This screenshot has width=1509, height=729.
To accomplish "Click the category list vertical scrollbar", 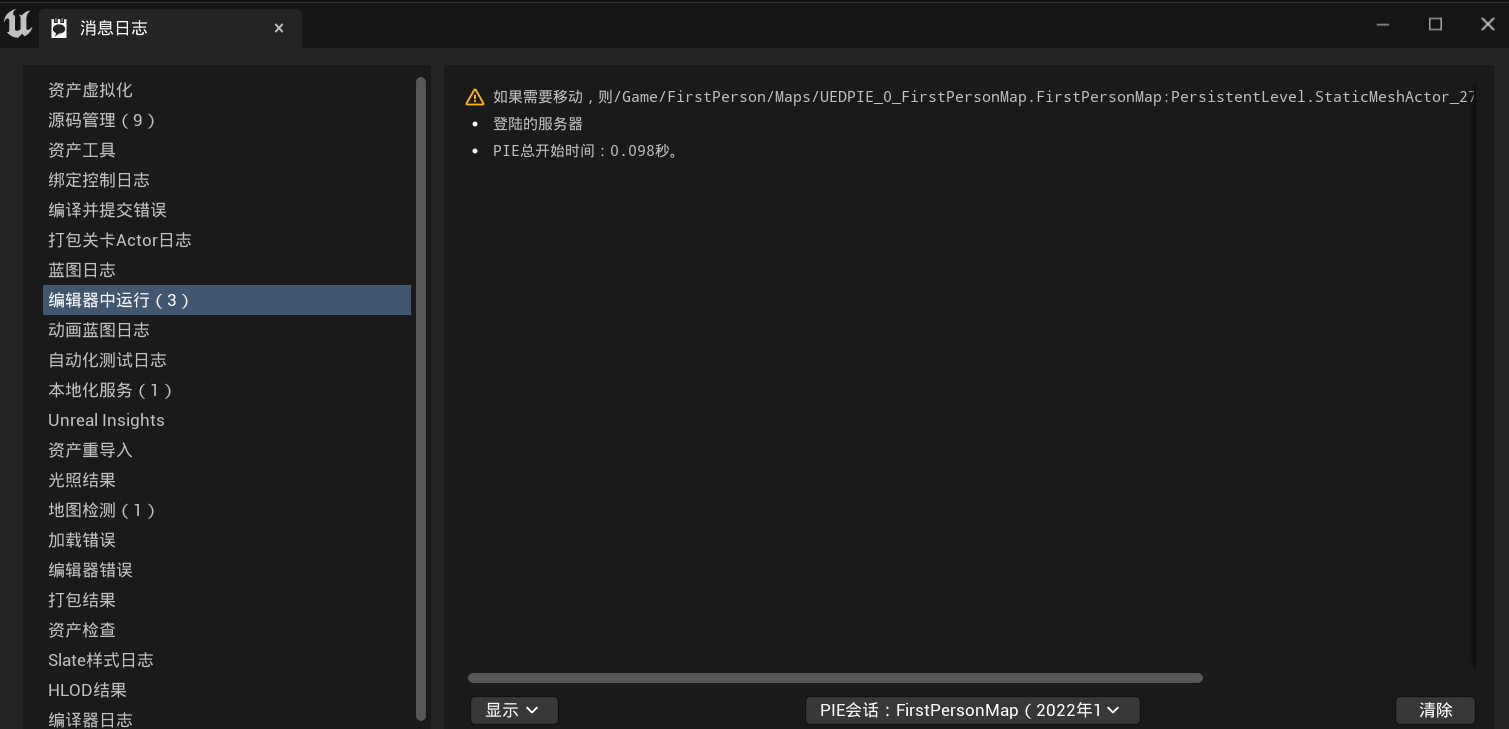I will point(421,399).
